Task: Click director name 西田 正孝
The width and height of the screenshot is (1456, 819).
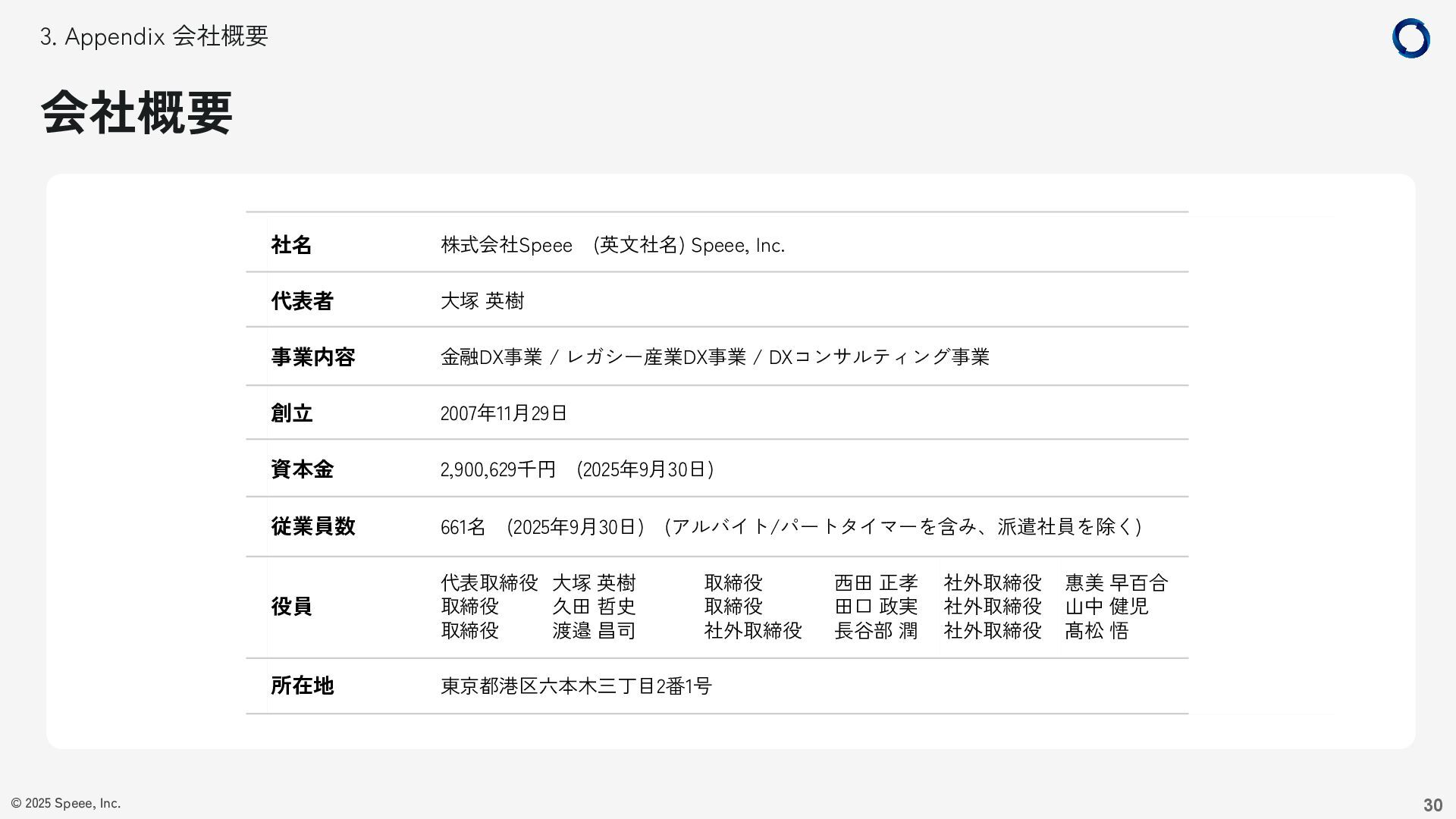Action: pos(876,583)
